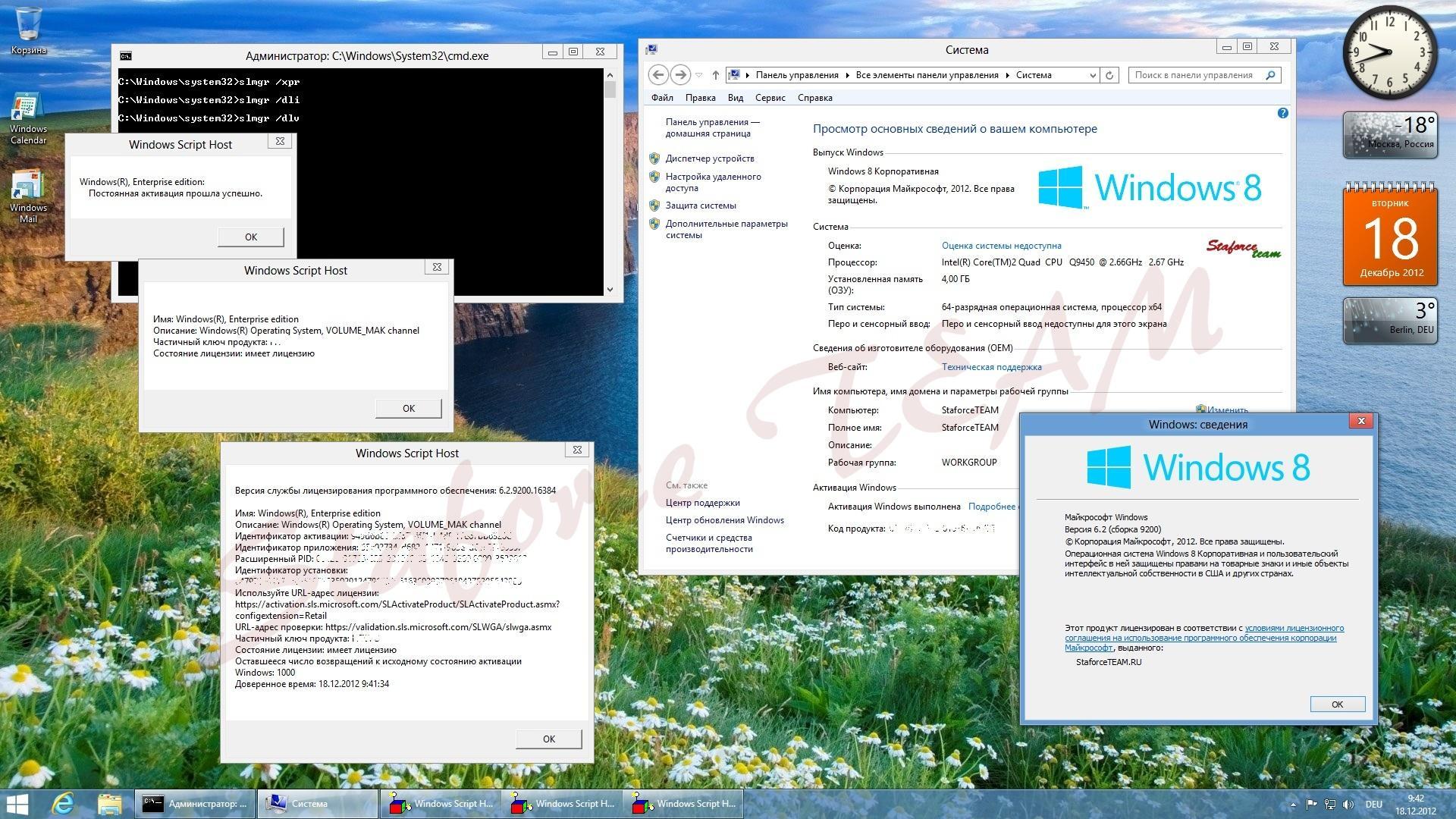Open Техническая поддержка website link
1456x819 pixels.
pyautogui.click(x=991, y=367)
